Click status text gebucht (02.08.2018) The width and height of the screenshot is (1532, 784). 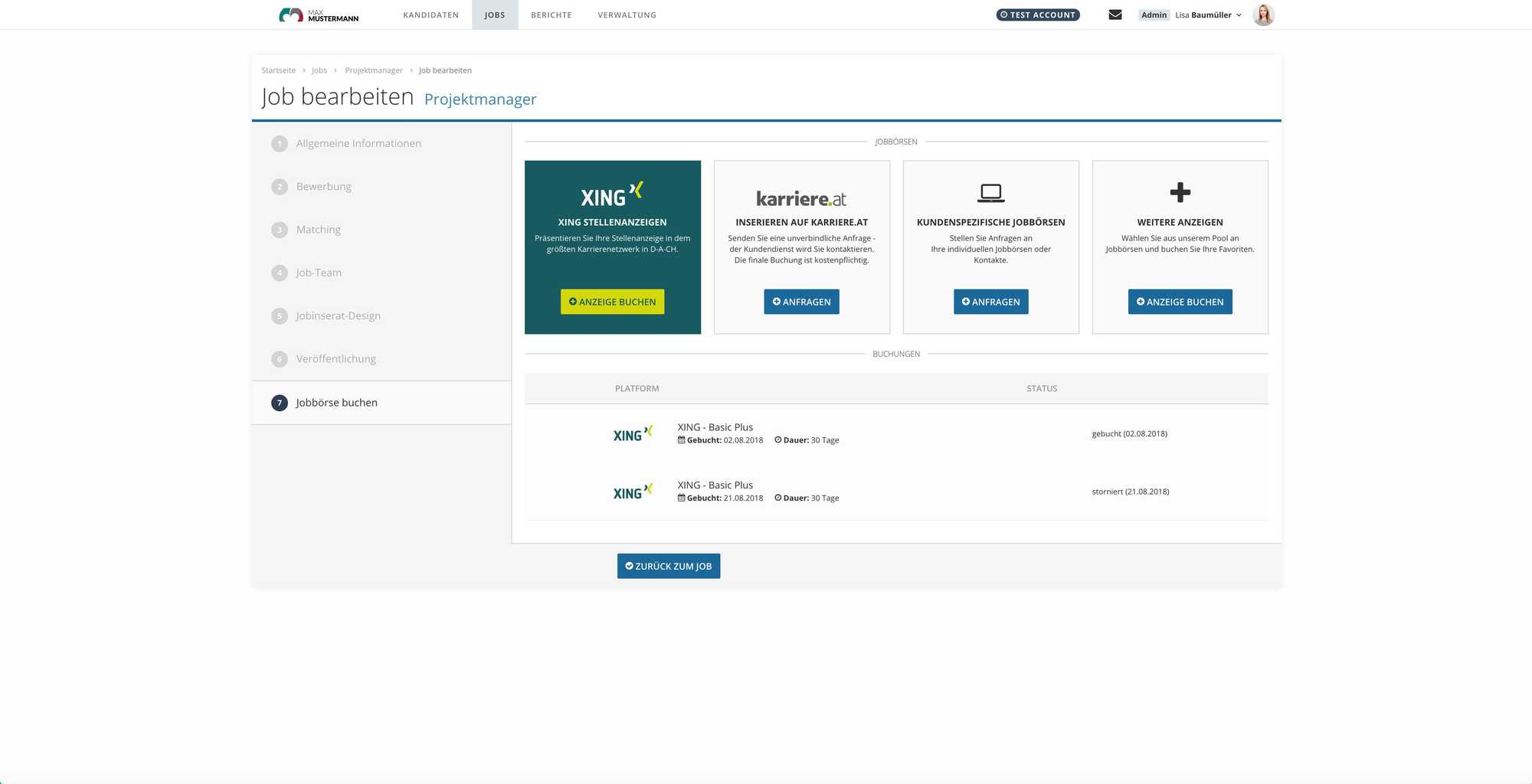click(x=1129, y=434)
